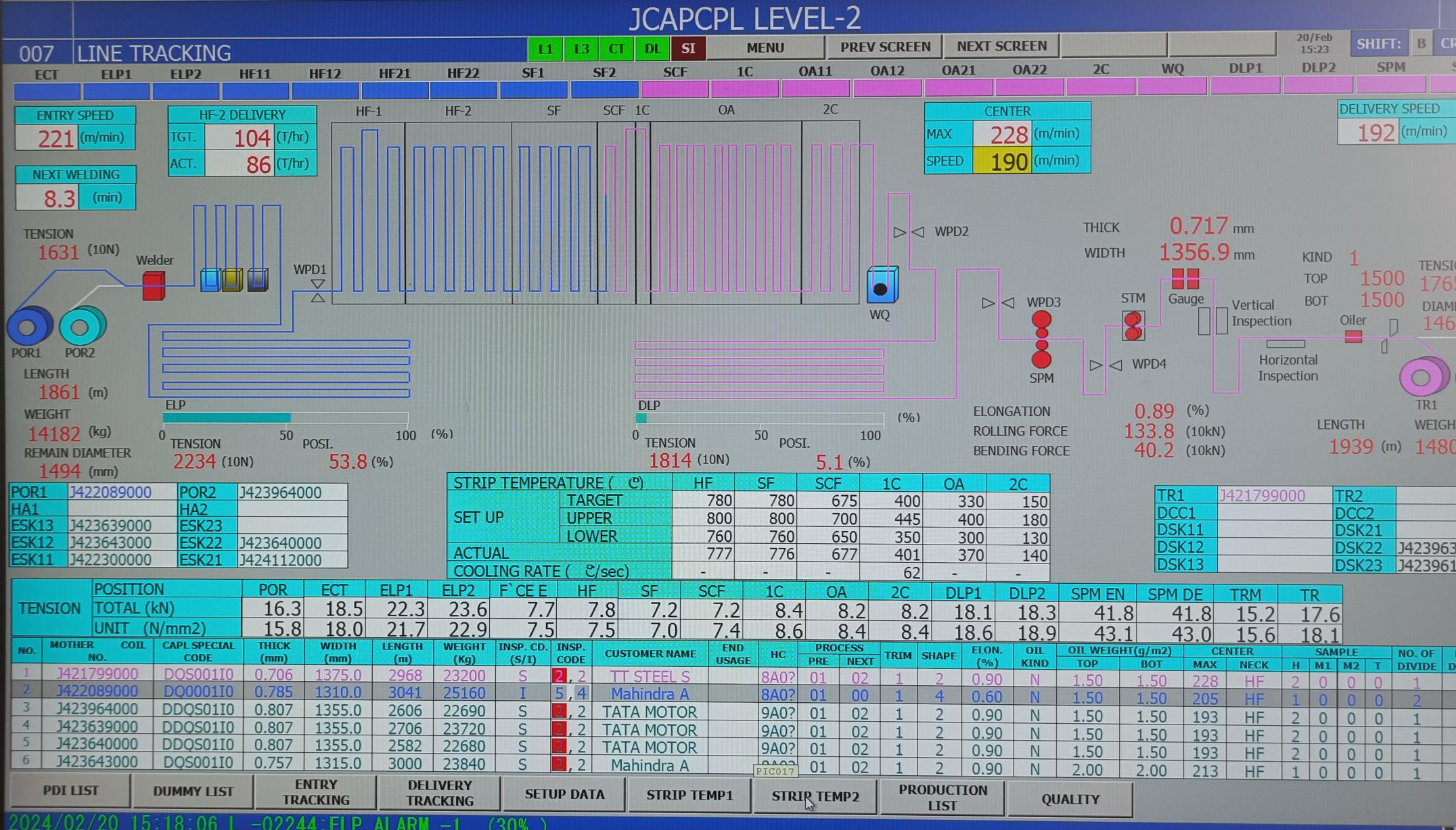Click the red Gauge icon
This screenshot has height=830, width=1456.
tap(1185, 278)
